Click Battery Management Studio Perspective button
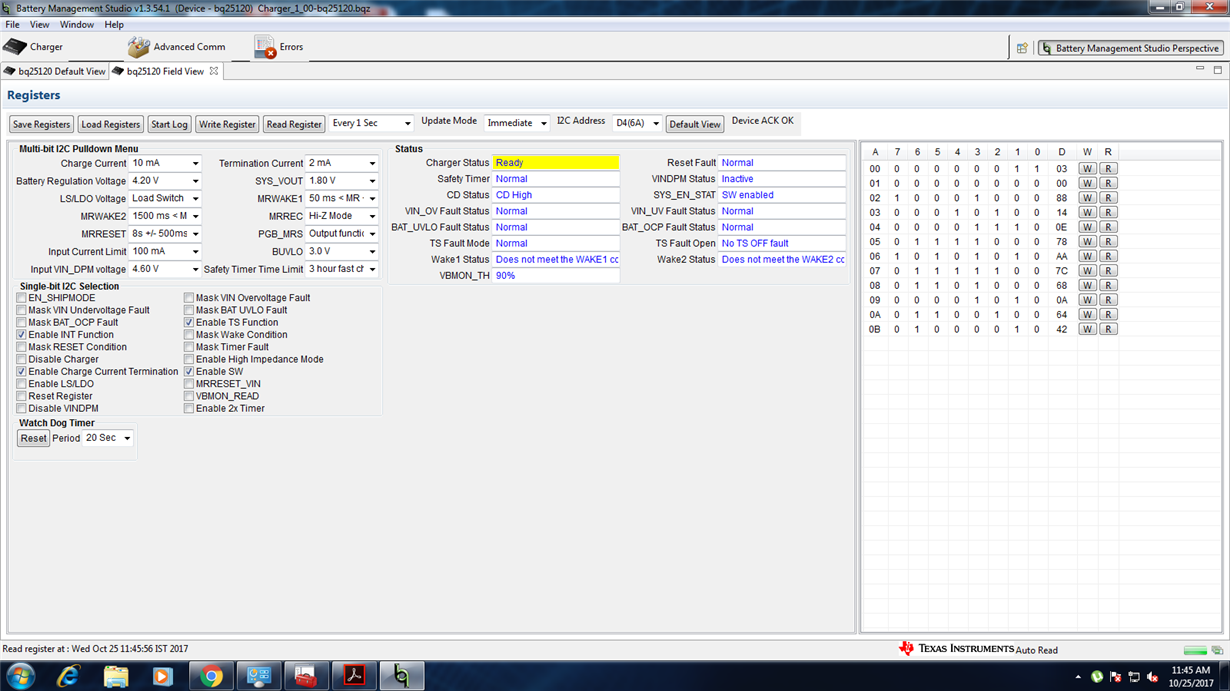 [x=1130, y=48]
